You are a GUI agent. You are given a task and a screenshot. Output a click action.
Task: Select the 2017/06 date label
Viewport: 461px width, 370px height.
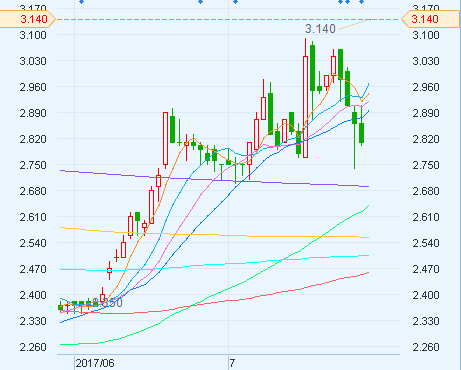click(95, 363)
